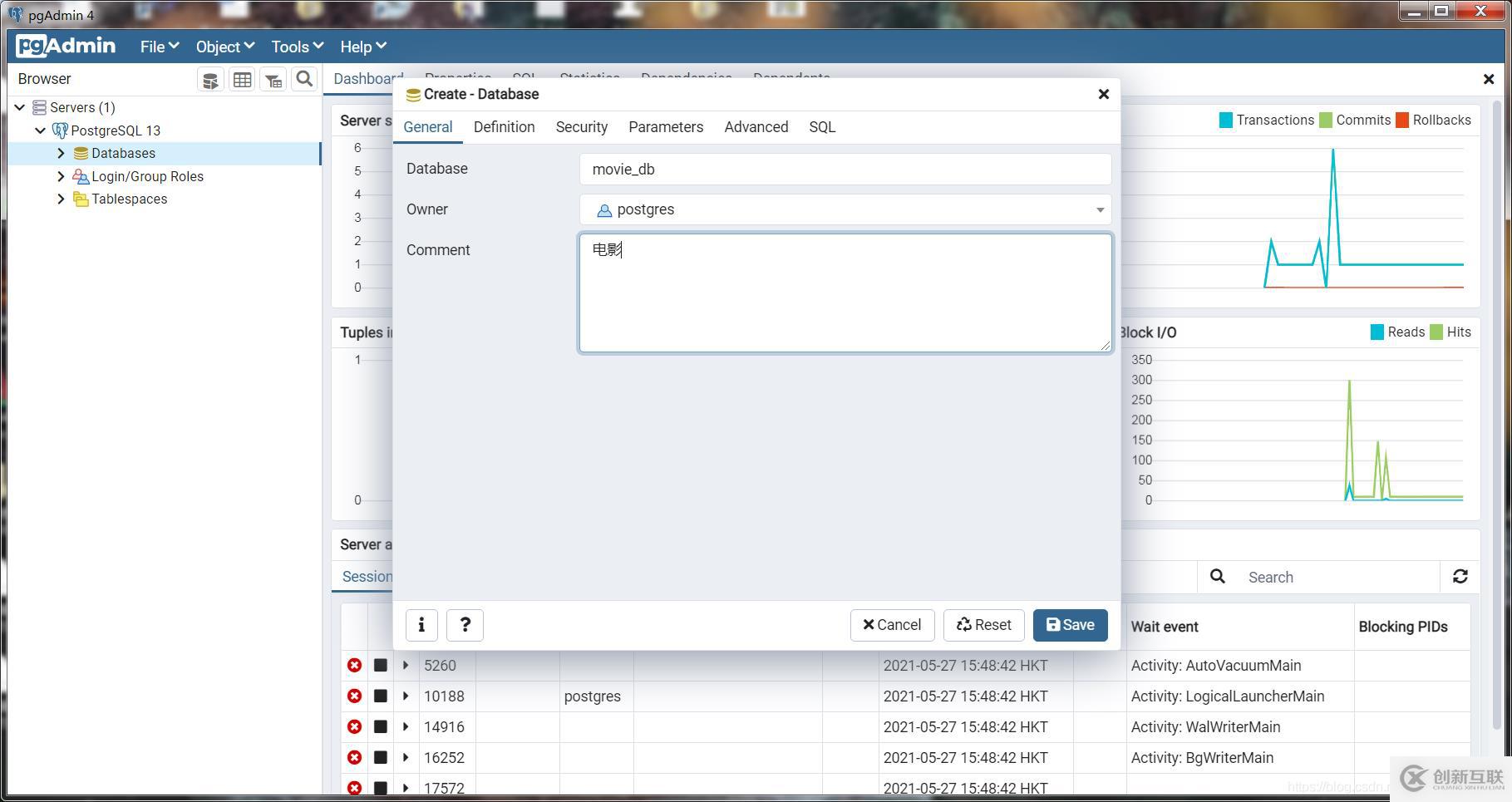
Task: Click the Transactions legend color swatch
Action: coord(1225,120)
